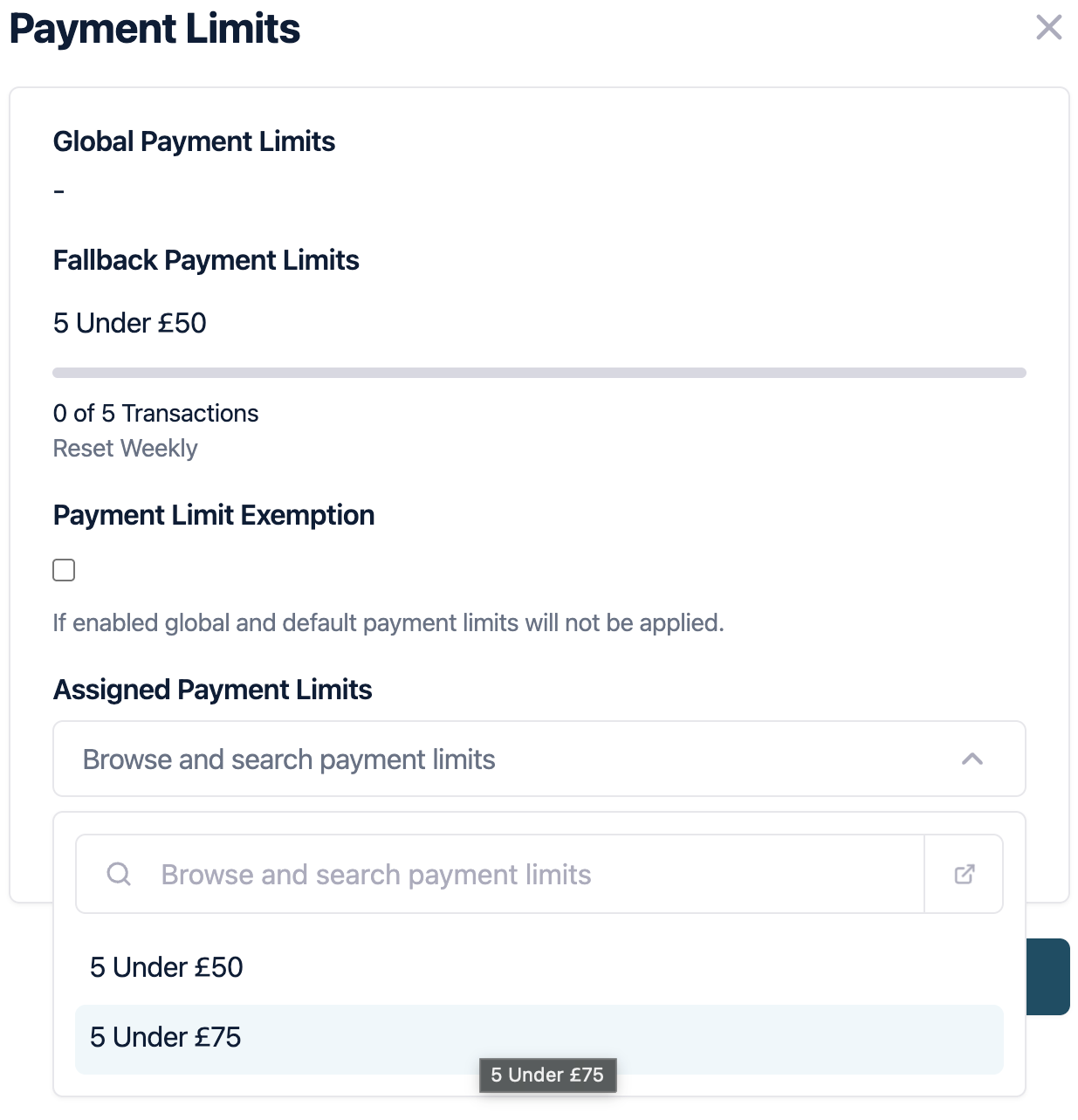Click the "Fallback Payment Limits" heading
Viewport: 1078px width, 1120px height.
[x=206, y=260]
